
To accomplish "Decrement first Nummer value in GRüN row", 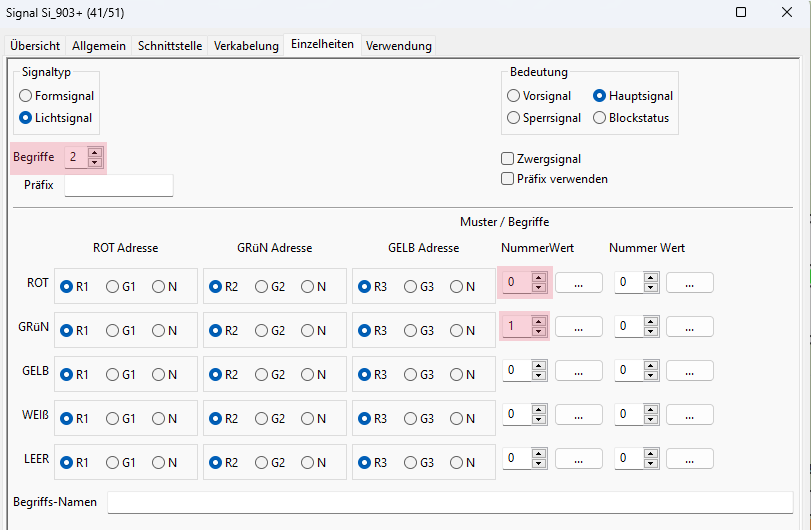I will [x=539, y=332].
